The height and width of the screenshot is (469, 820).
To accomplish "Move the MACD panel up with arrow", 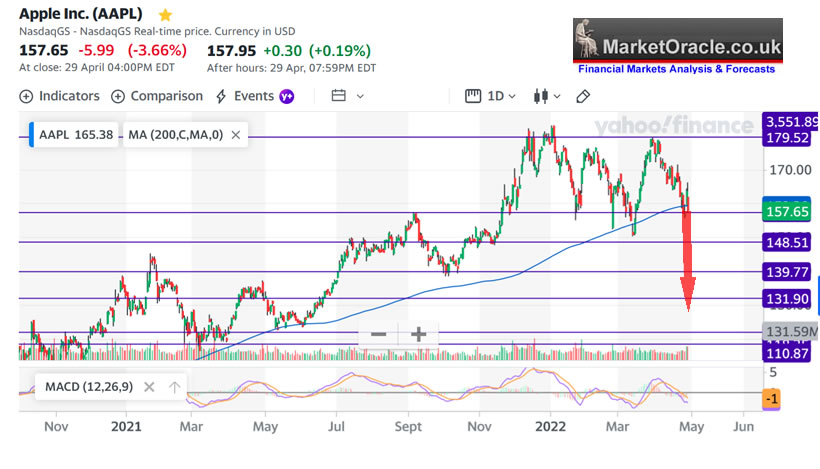I will point(174,387).
